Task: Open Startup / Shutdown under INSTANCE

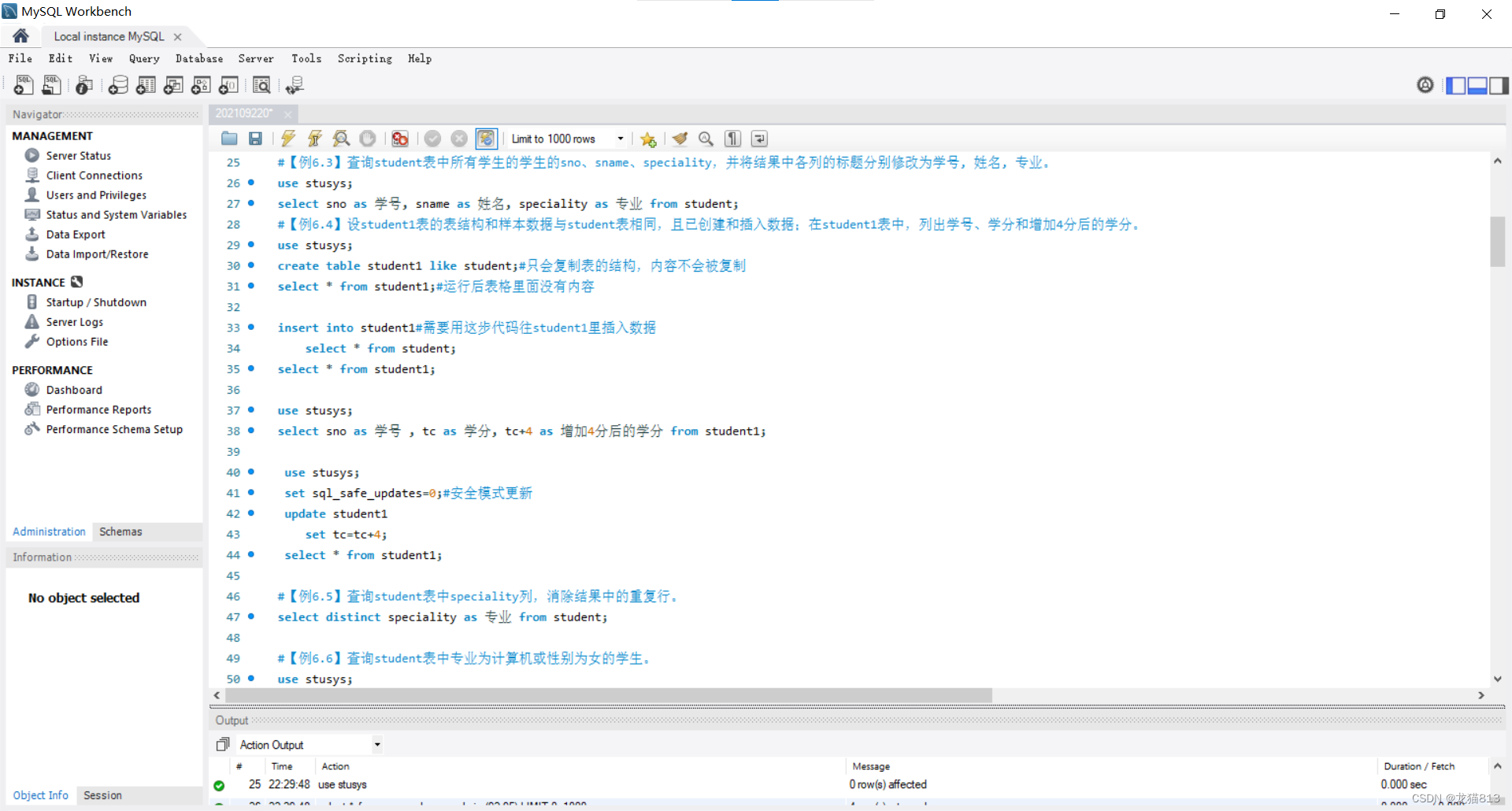Action: tap(96, 302)
